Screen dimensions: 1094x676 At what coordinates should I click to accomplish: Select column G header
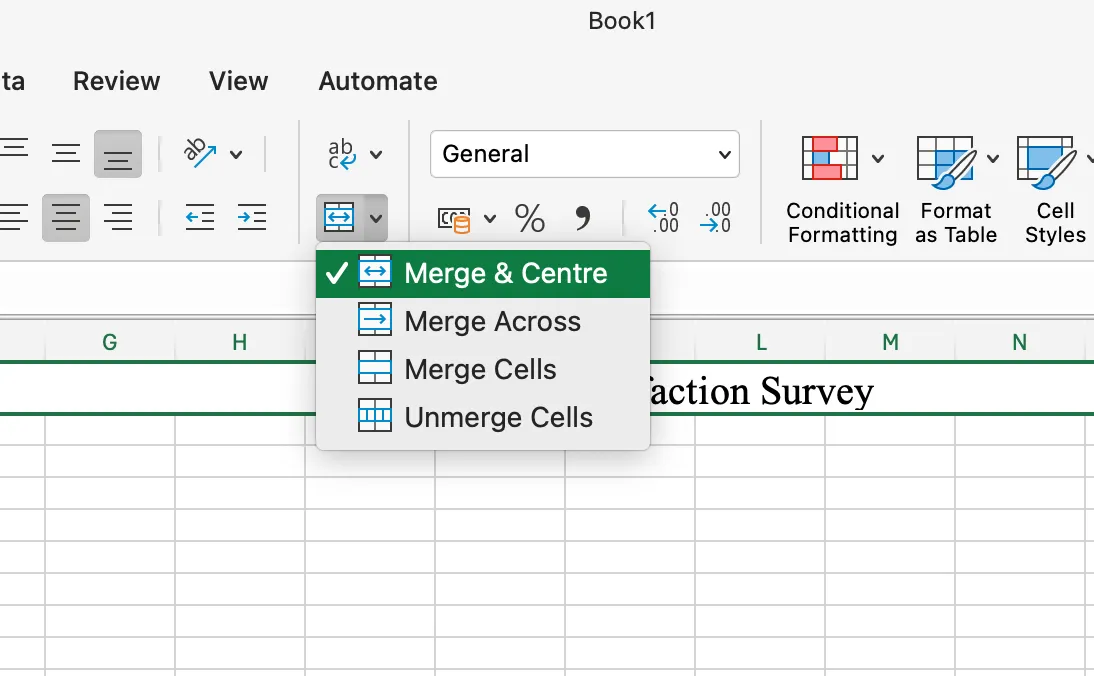tap(110, 343)
